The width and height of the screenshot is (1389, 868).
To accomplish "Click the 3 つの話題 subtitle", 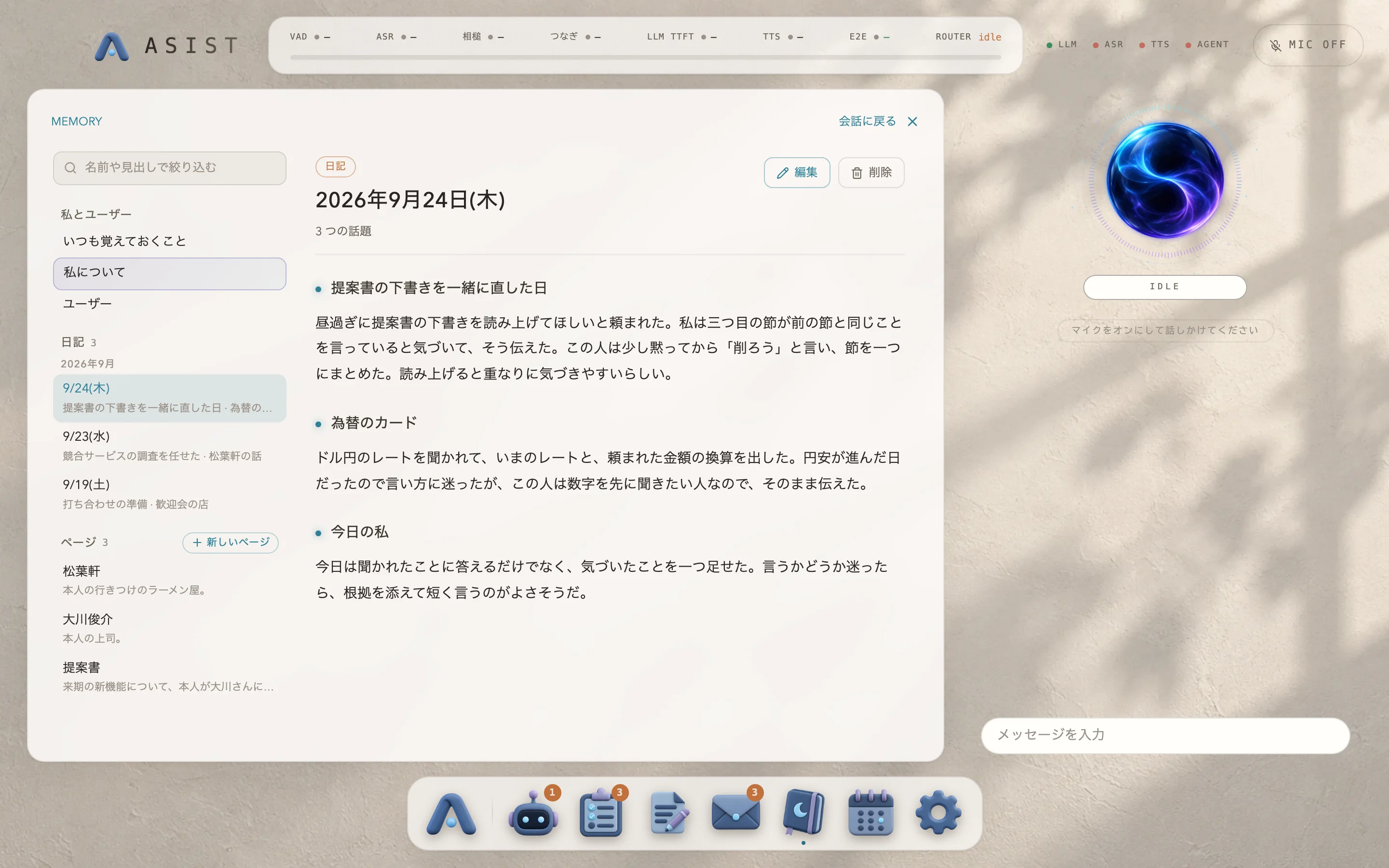I will [x=343, y=231].
